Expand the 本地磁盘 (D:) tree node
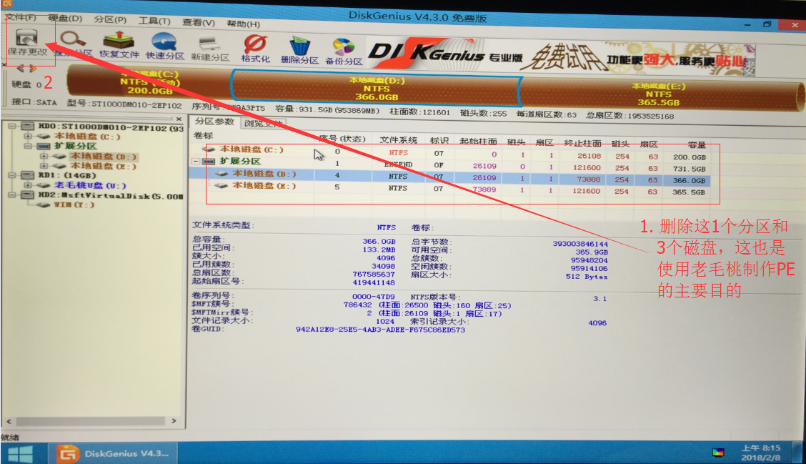This screenshot has width=806, height=464. click(44, 156)
